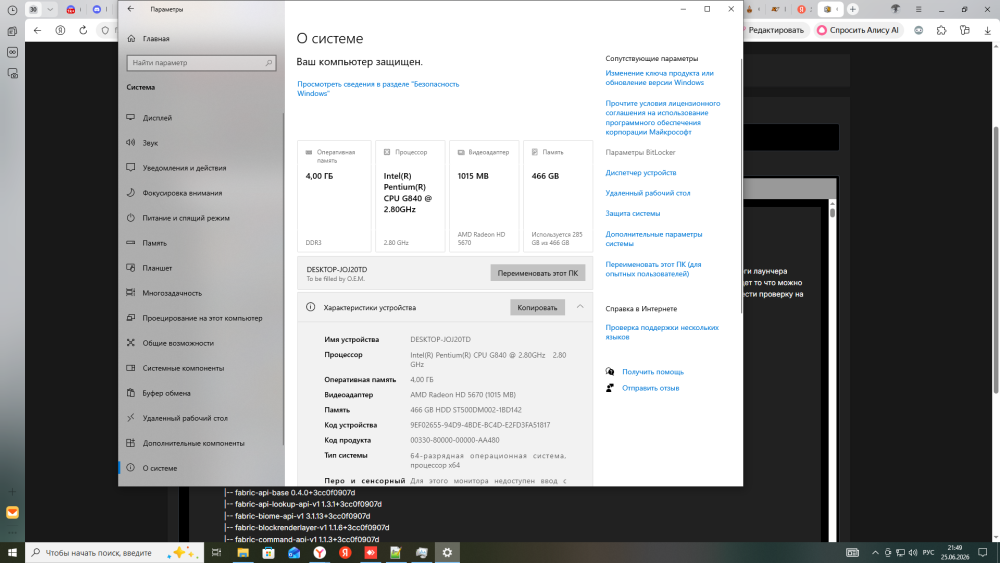Screen dimensions: 1000x563
Task: Click the Проецирование на этот компьютер icon
Action: [x=131, y=318]
